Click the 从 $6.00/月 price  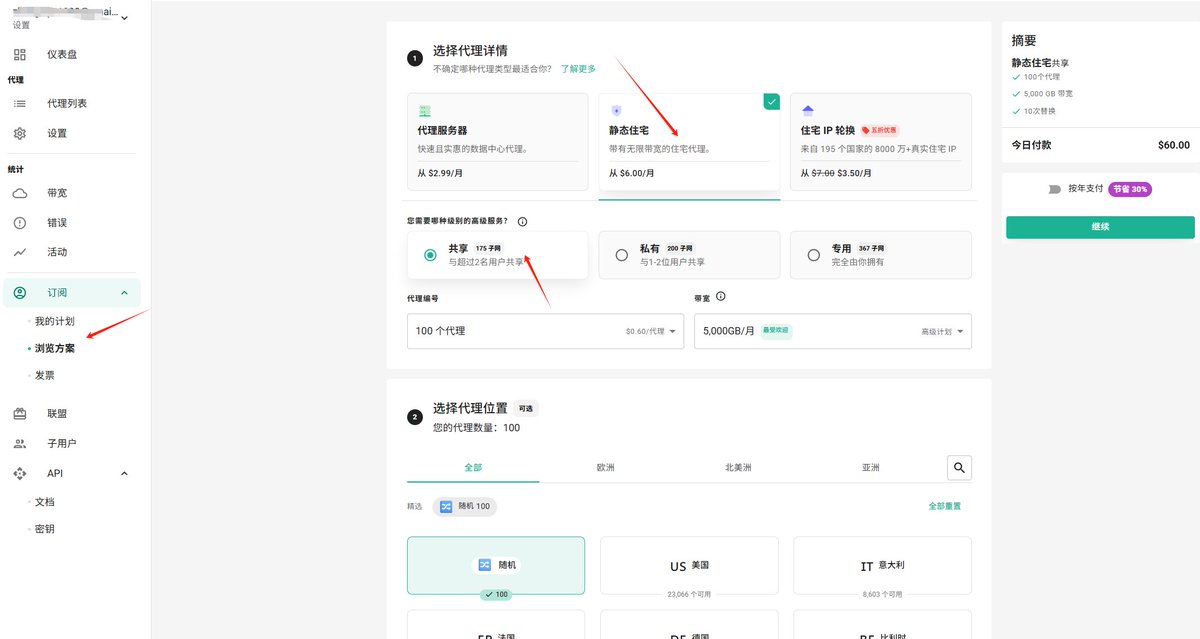pyautogui.click(x=632, y=173)
